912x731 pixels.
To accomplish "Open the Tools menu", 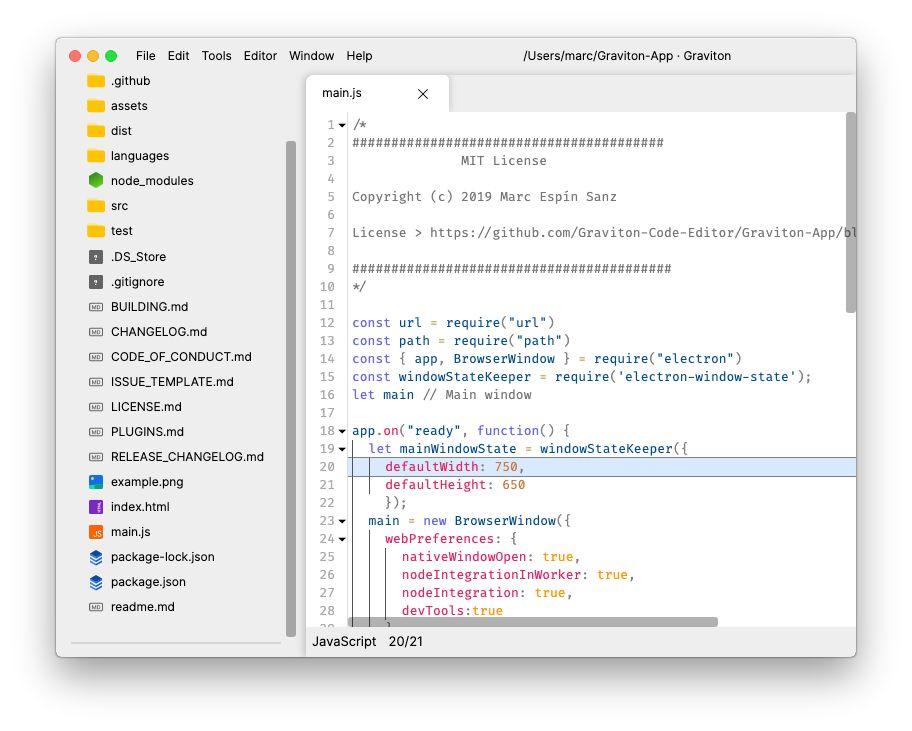I will coord(216,56).
